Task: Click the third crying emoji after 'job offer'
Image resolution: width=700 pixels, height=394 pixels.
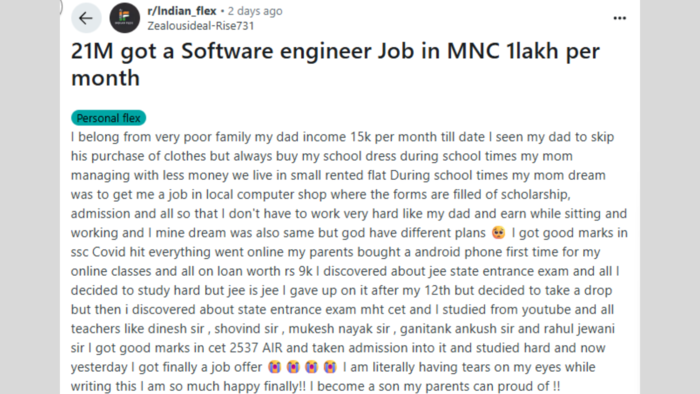Action: pos(311,367)
